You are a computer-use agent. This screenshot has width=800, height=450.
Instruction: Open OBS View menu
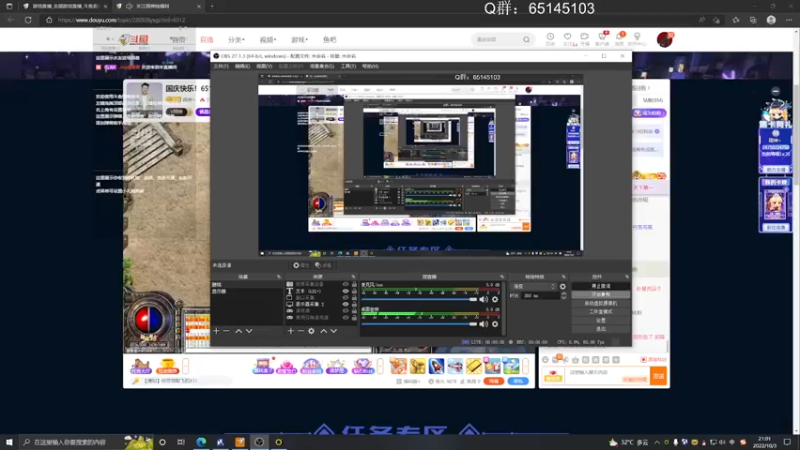(x=264, y=66)
